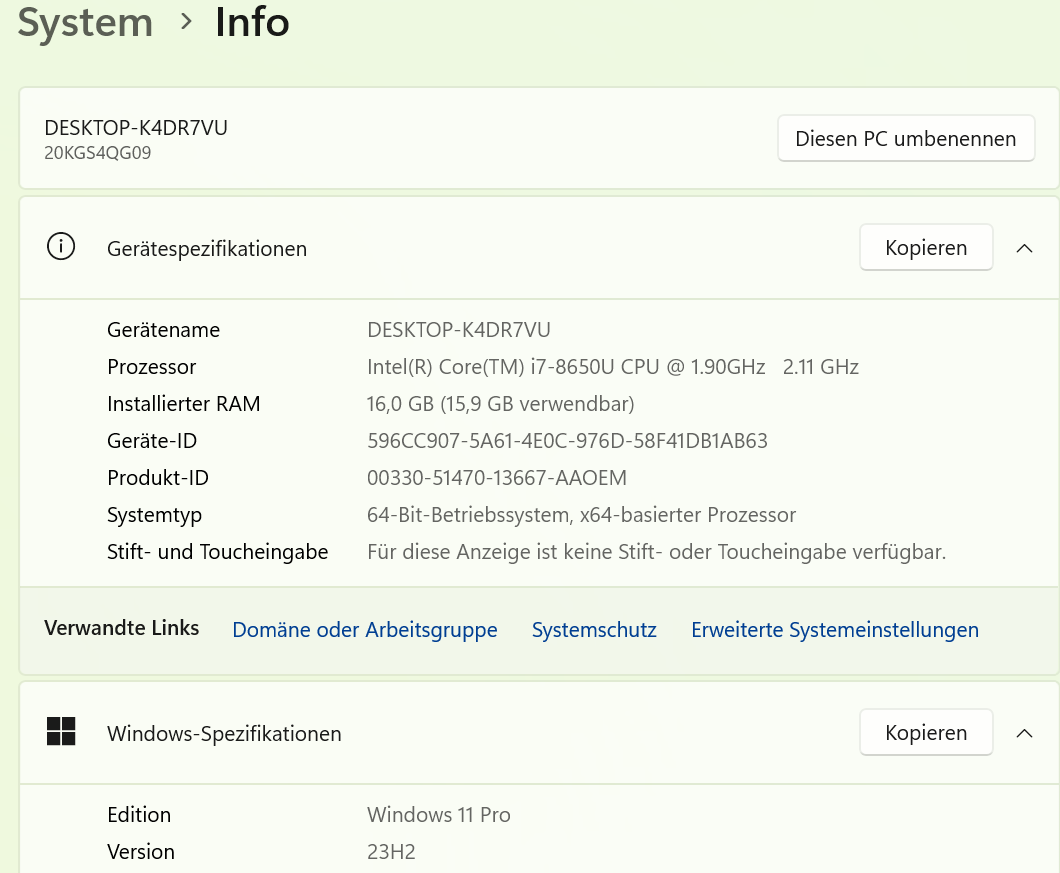
Task: Click the Geräte-ID value text
Action: pos(567,441)
